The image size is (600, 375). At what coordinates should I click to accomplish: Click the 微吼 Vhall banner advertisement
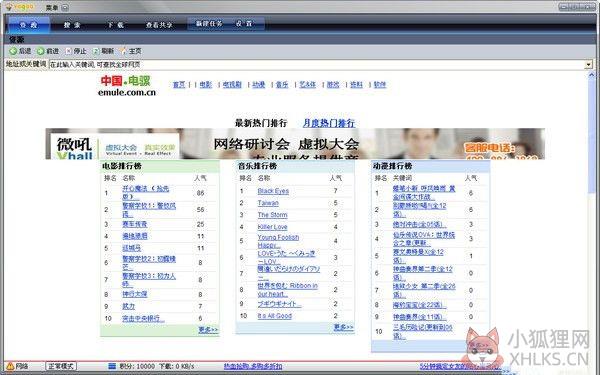[295, 144]
